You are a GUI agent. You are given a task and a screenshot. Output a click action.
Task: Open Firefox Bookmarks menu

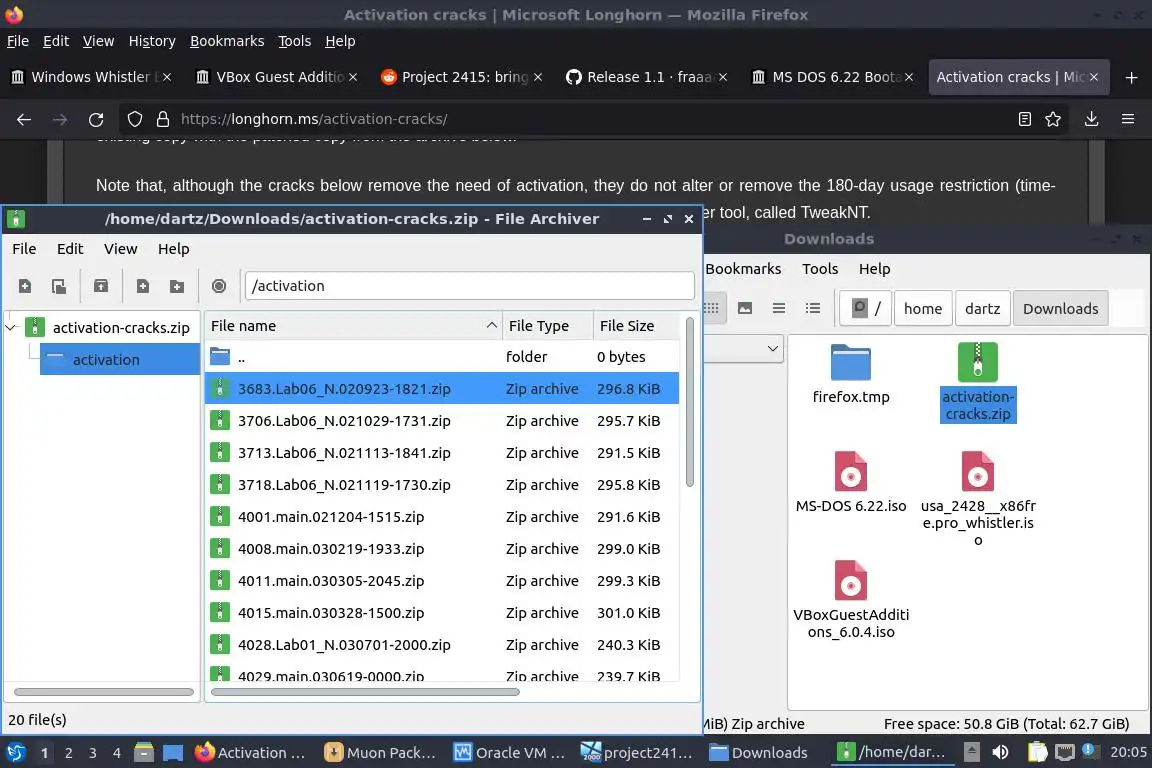227,41
